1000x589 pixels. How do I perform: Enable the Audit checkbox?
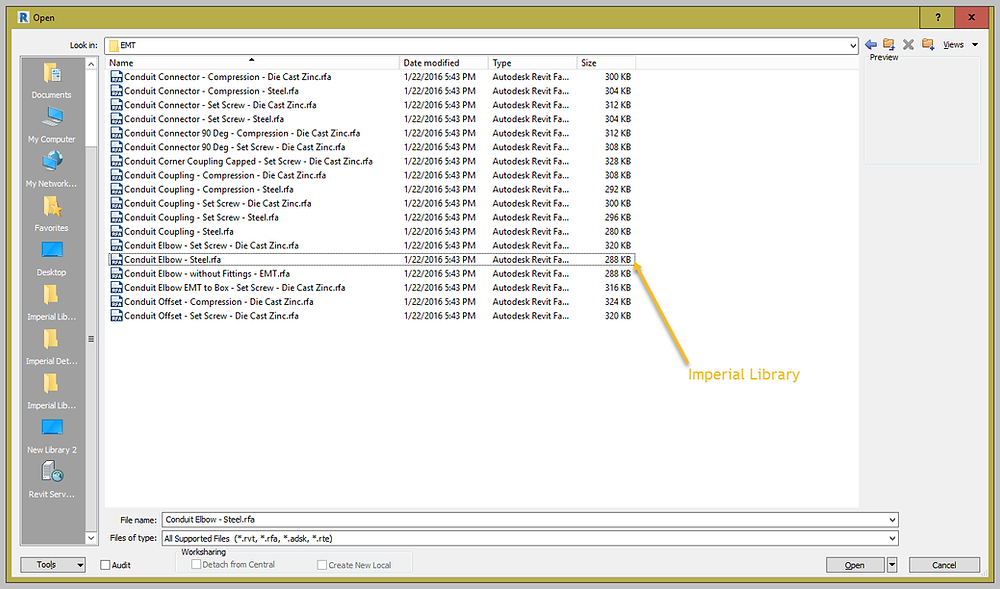point(105,565)
